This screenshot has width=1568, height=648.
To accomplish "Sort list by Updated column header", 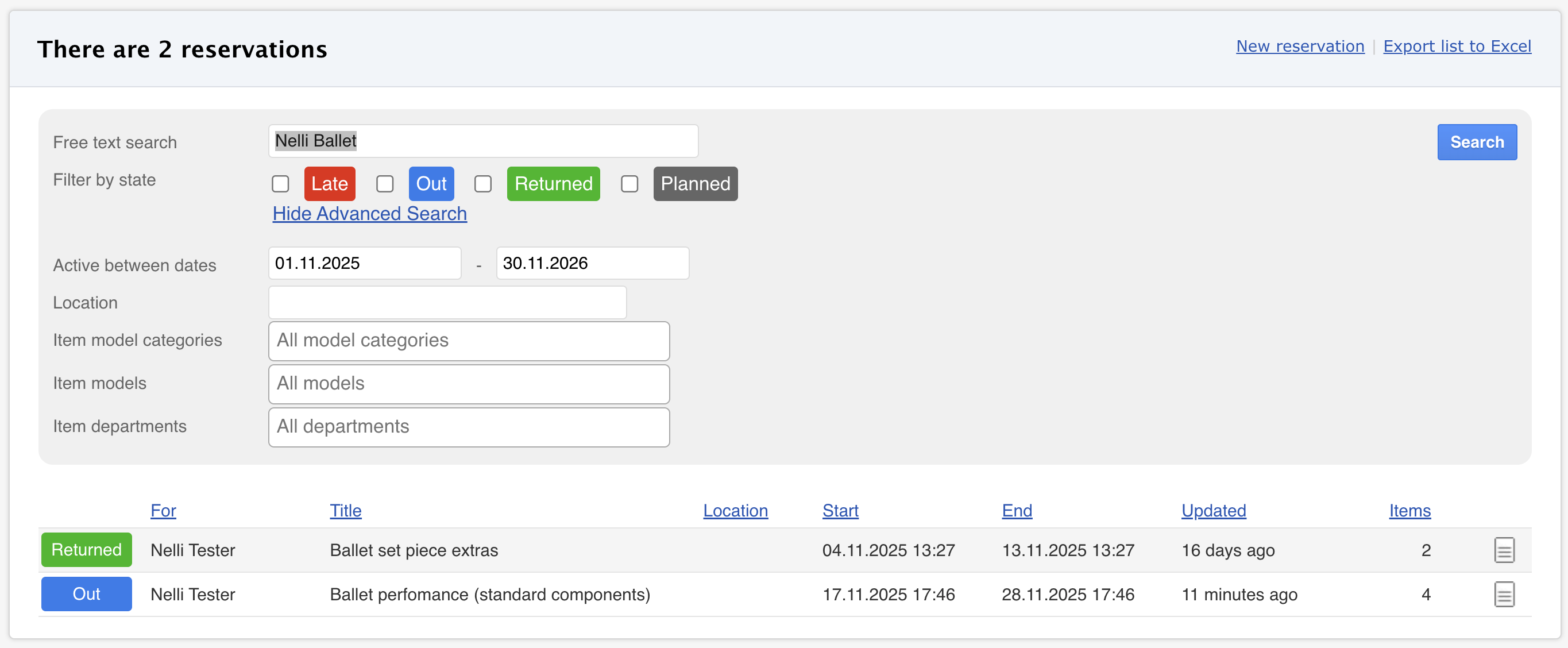I will pos(1213,510).
